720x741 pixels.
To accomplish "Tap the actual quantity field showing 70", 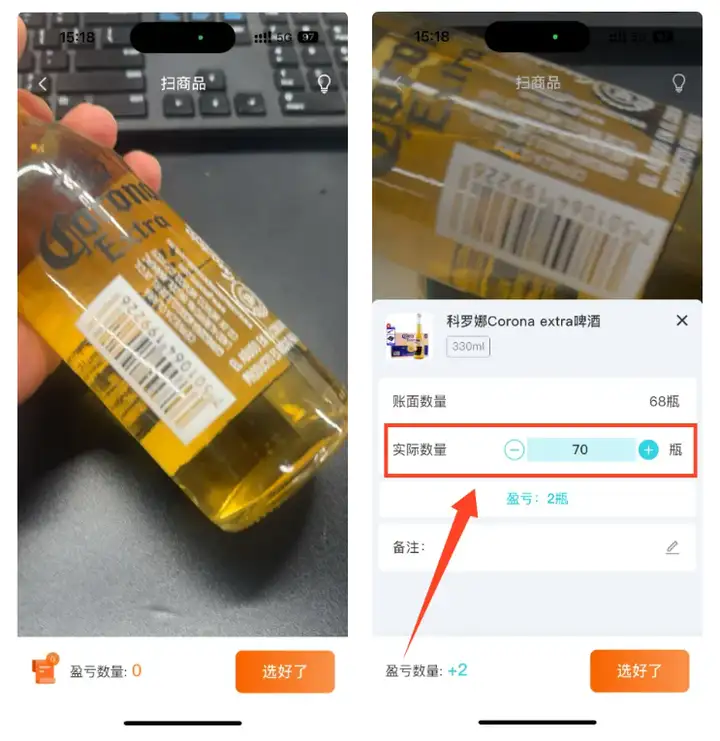I will 581,449.
